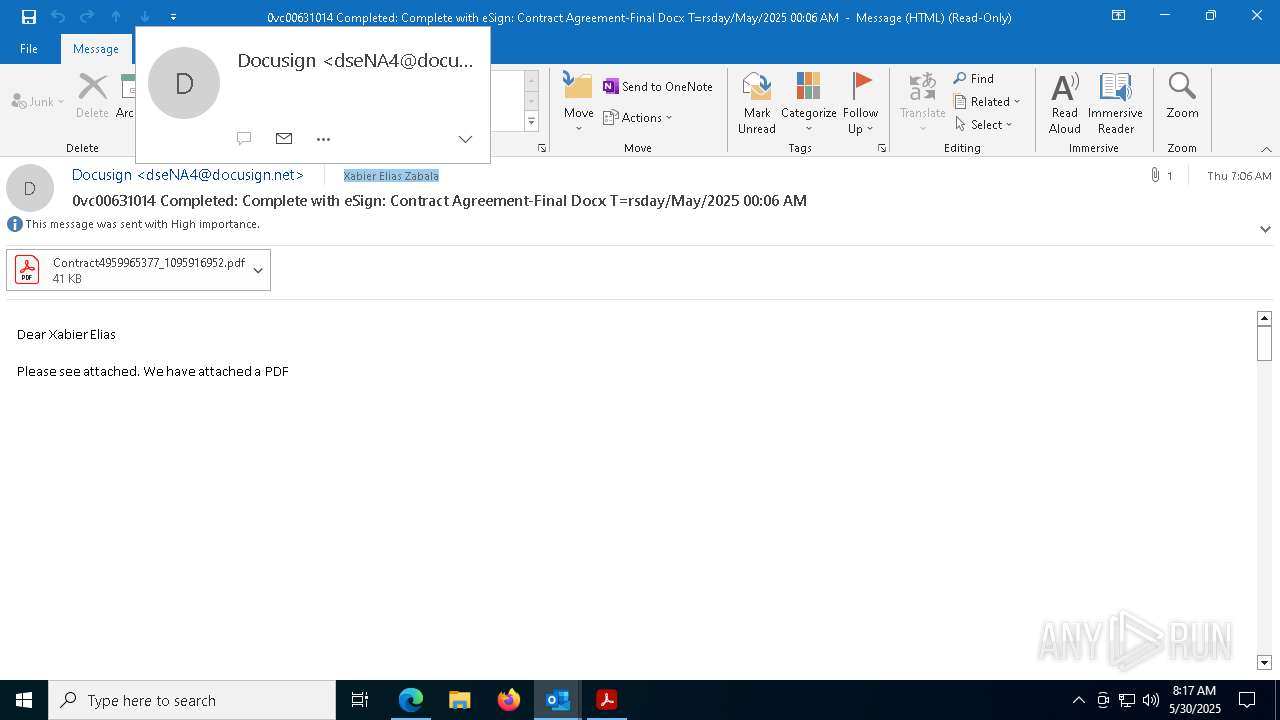Screen dimensions: 1280x720
Task: Click 'Dear Xabier Elias' text
Action: 66,334
